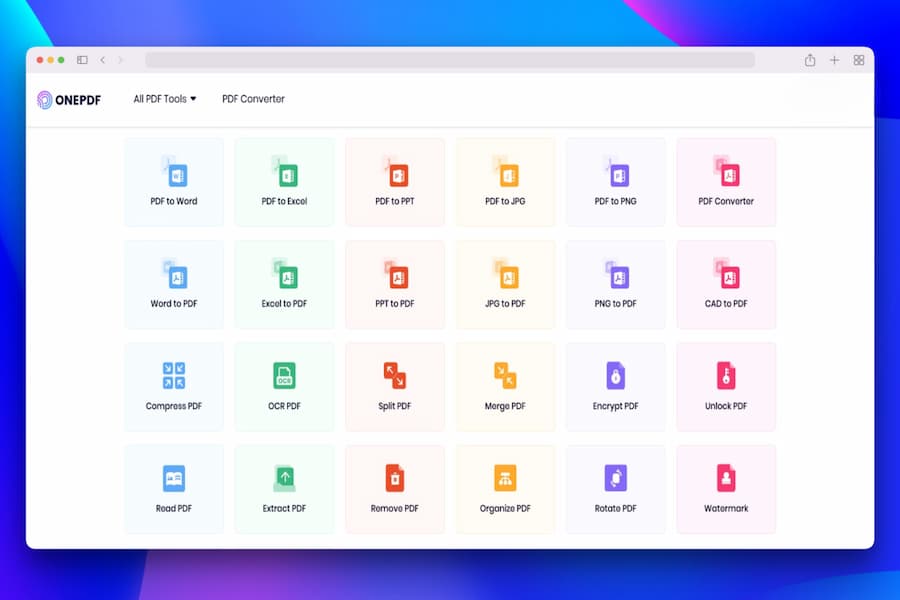Screen dimensions: 900x600
Task: Show the tab overview grid
Action: click(x=859, y=60)
